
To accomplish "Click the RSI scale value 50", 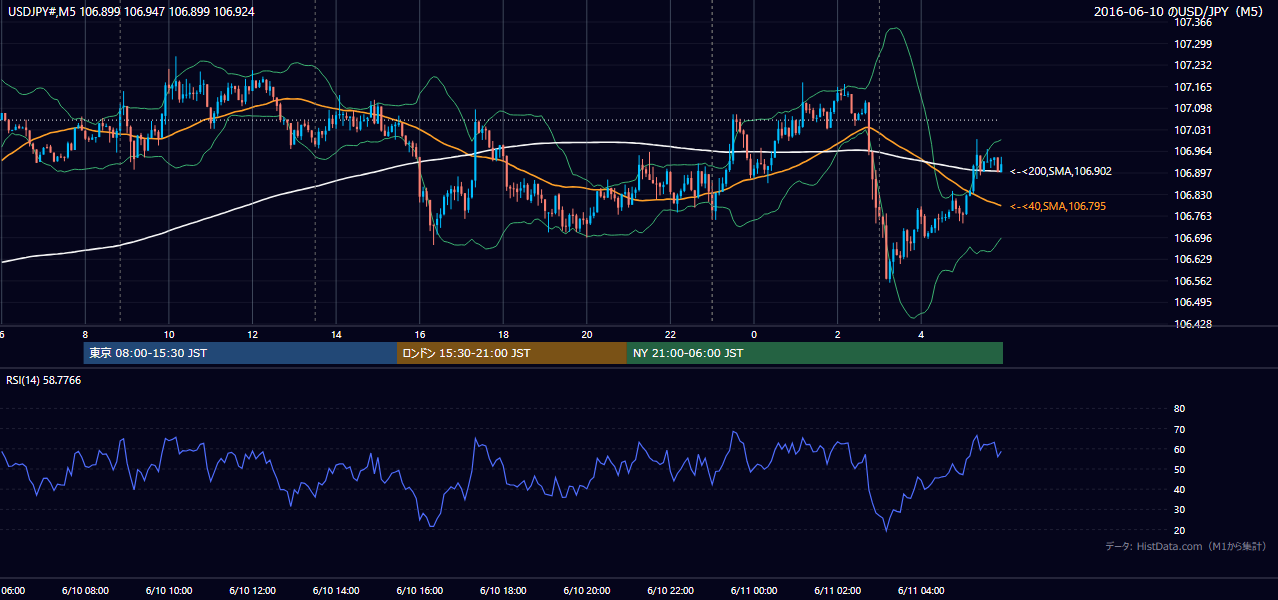I will tap(1179, 469).
